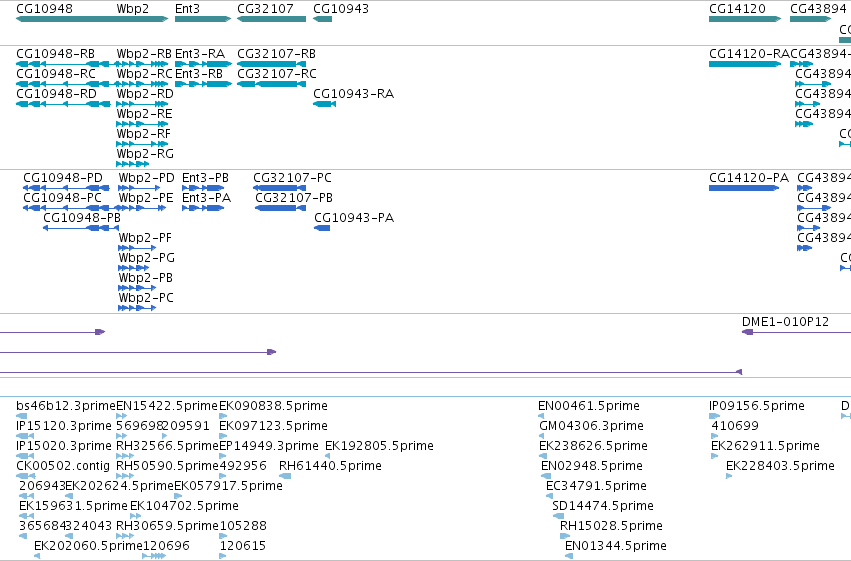Open the CG10943-PA protein label
Viewport: 851px width, 561px height.
coord(354,218)
